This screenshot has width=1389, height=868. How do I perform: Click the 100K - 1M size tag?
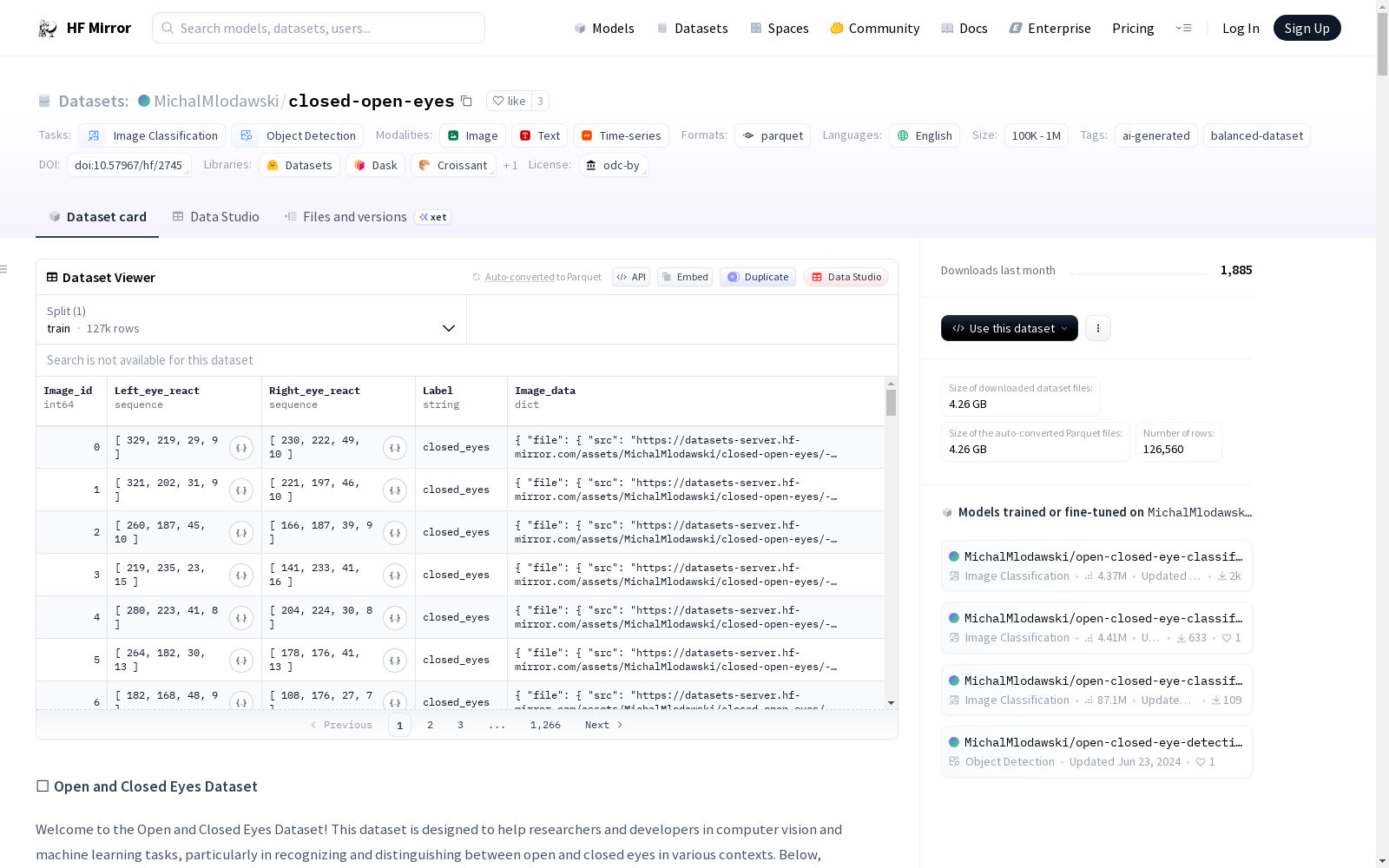(1037, 135)
